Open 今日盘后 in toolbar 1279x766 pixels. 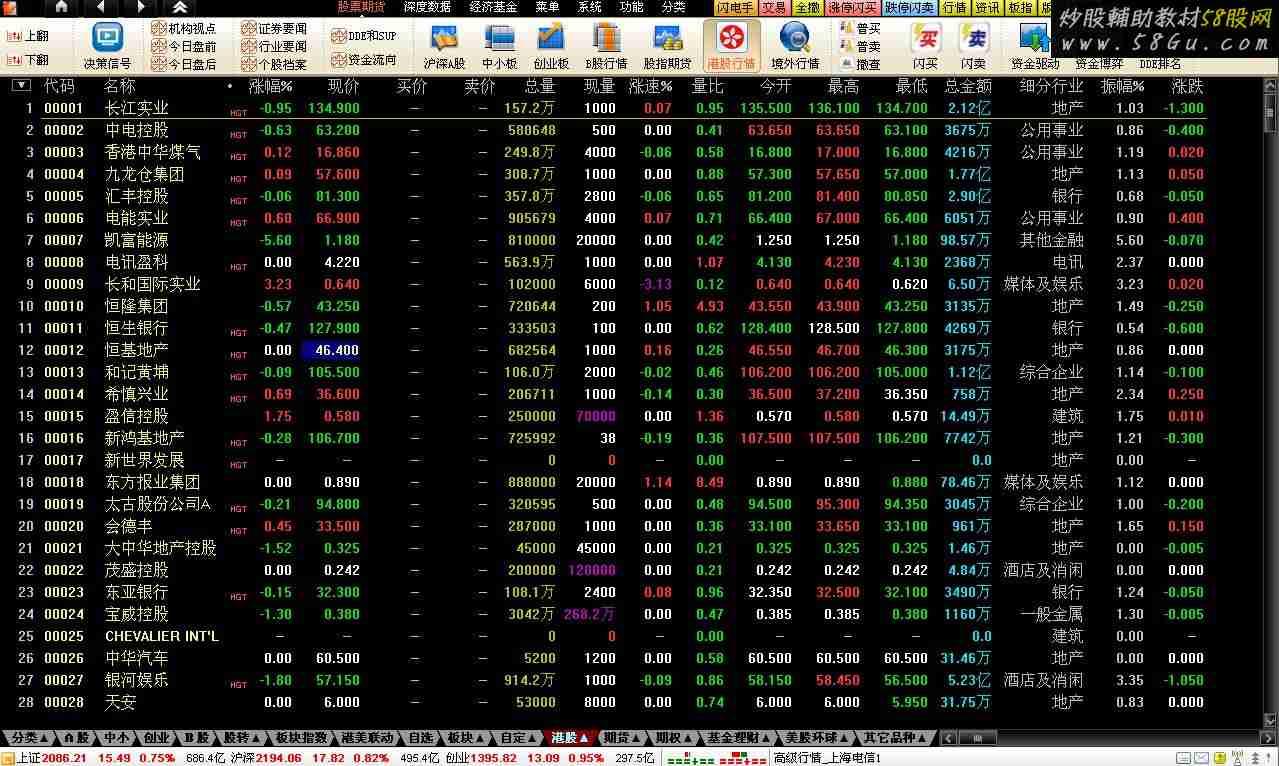[184, 64]
